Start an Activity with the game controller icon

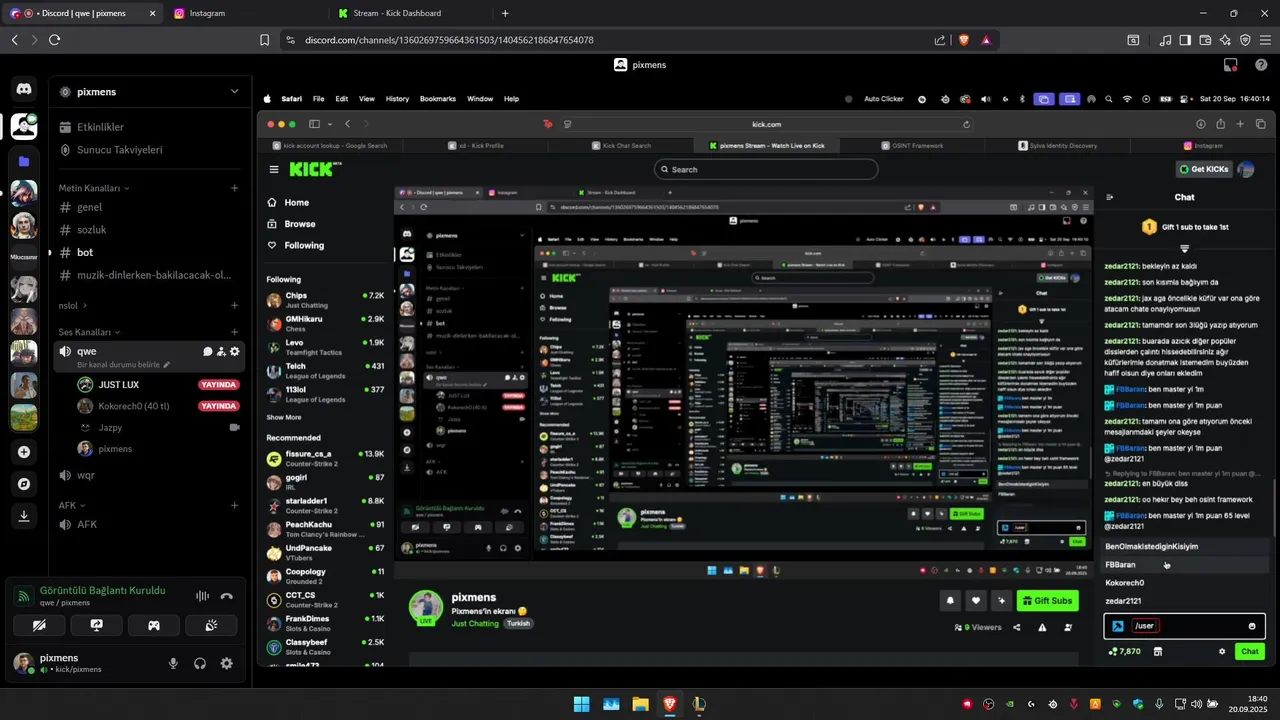(154, 625)
